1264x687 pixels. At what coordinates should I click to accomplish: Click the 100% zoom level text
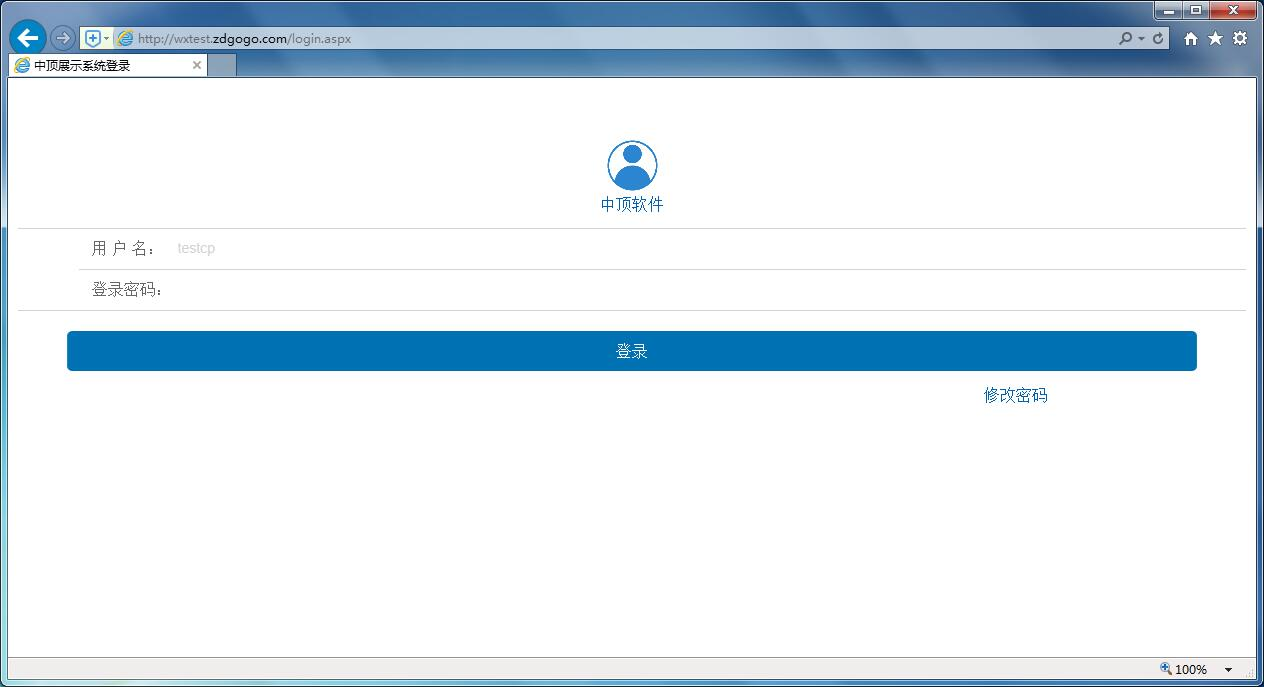tap(1191, 670)
